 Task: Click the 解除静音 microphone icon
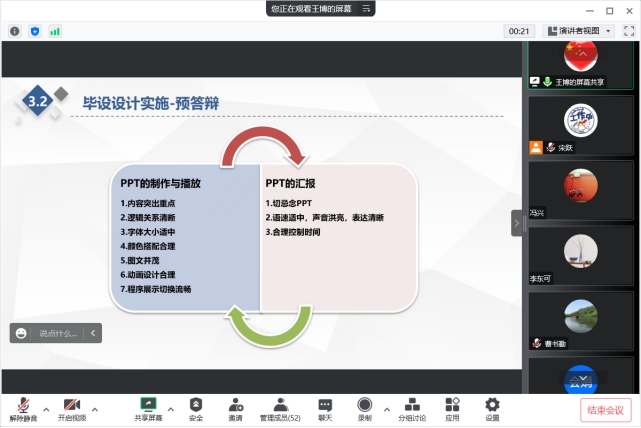click(x=22, y=405)
